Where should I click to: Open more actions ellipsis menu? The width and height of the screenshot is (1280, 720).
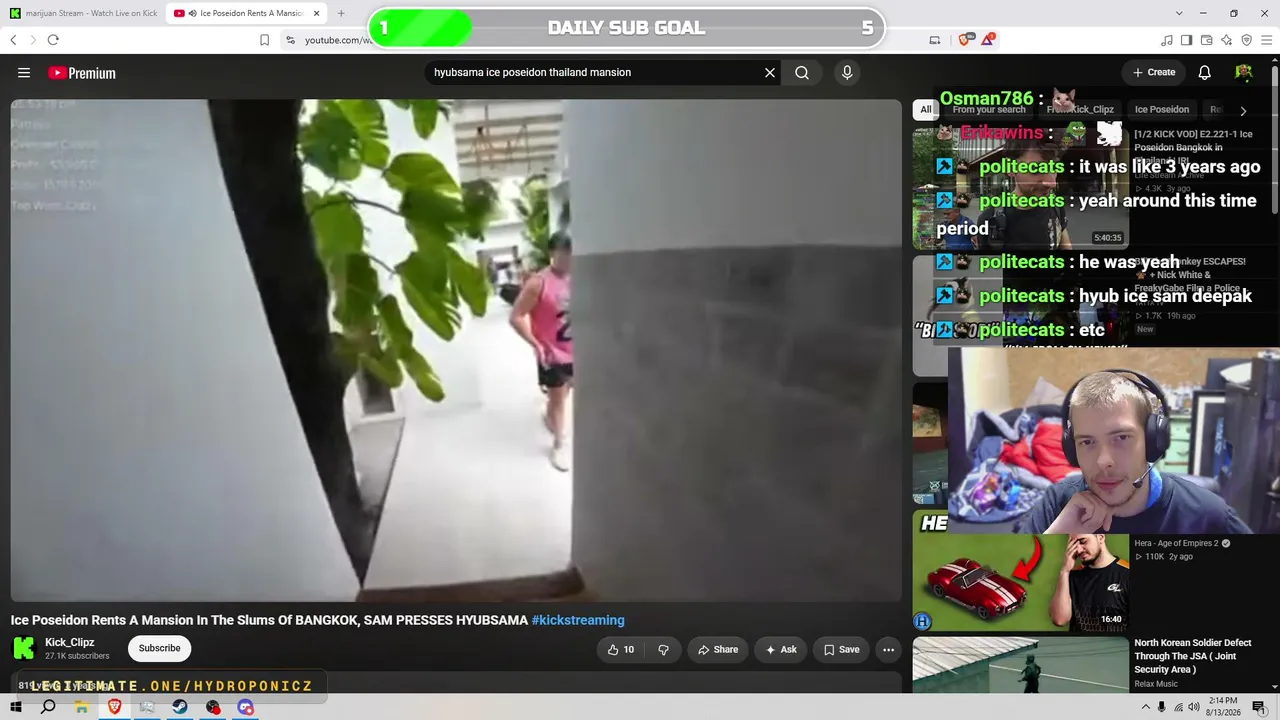click(888, 649)
